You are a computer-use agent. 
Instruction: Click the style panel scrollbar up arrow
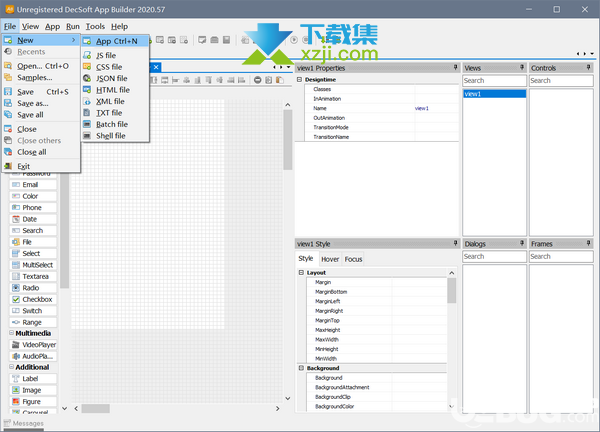452,273
